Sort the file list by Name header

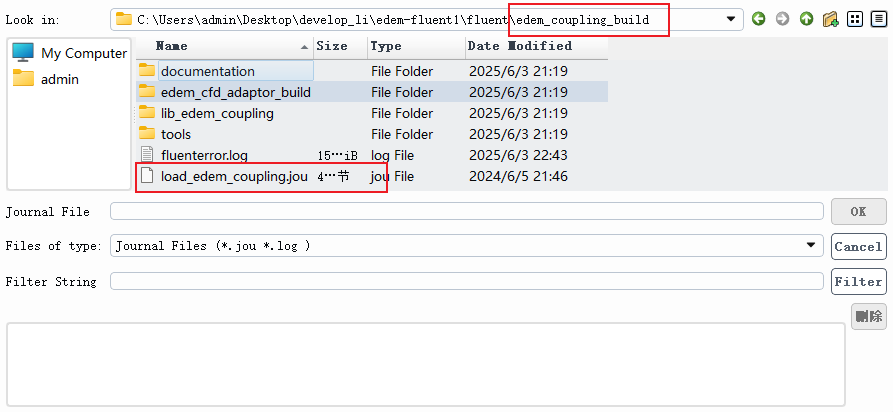pyautogui.click(x=224, y=46)
